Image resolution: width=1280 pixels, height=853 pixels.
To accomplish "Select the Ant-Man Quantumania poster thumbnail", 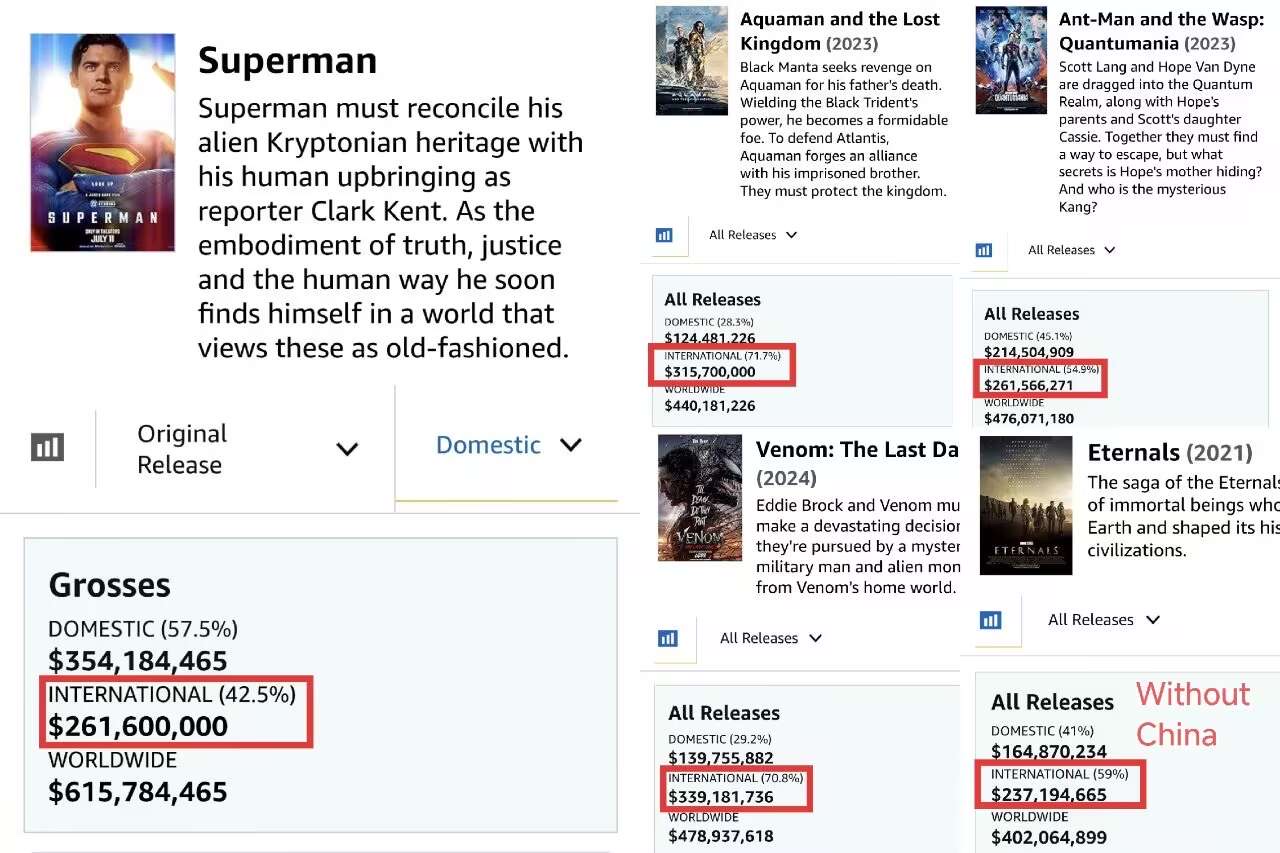I will pos(1011,61).
